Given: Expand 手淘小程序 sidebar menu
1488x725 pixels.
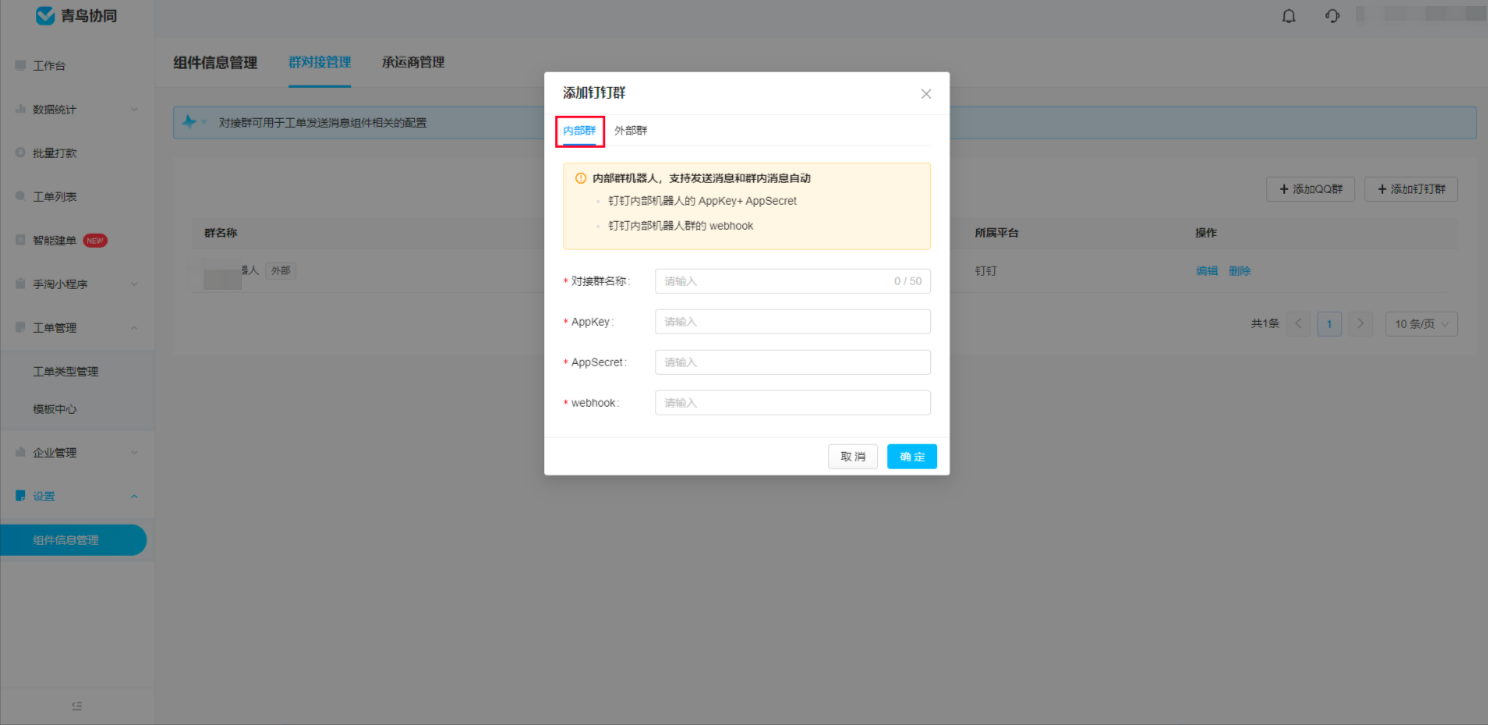Looking at the screenshot, I should 77,284.
